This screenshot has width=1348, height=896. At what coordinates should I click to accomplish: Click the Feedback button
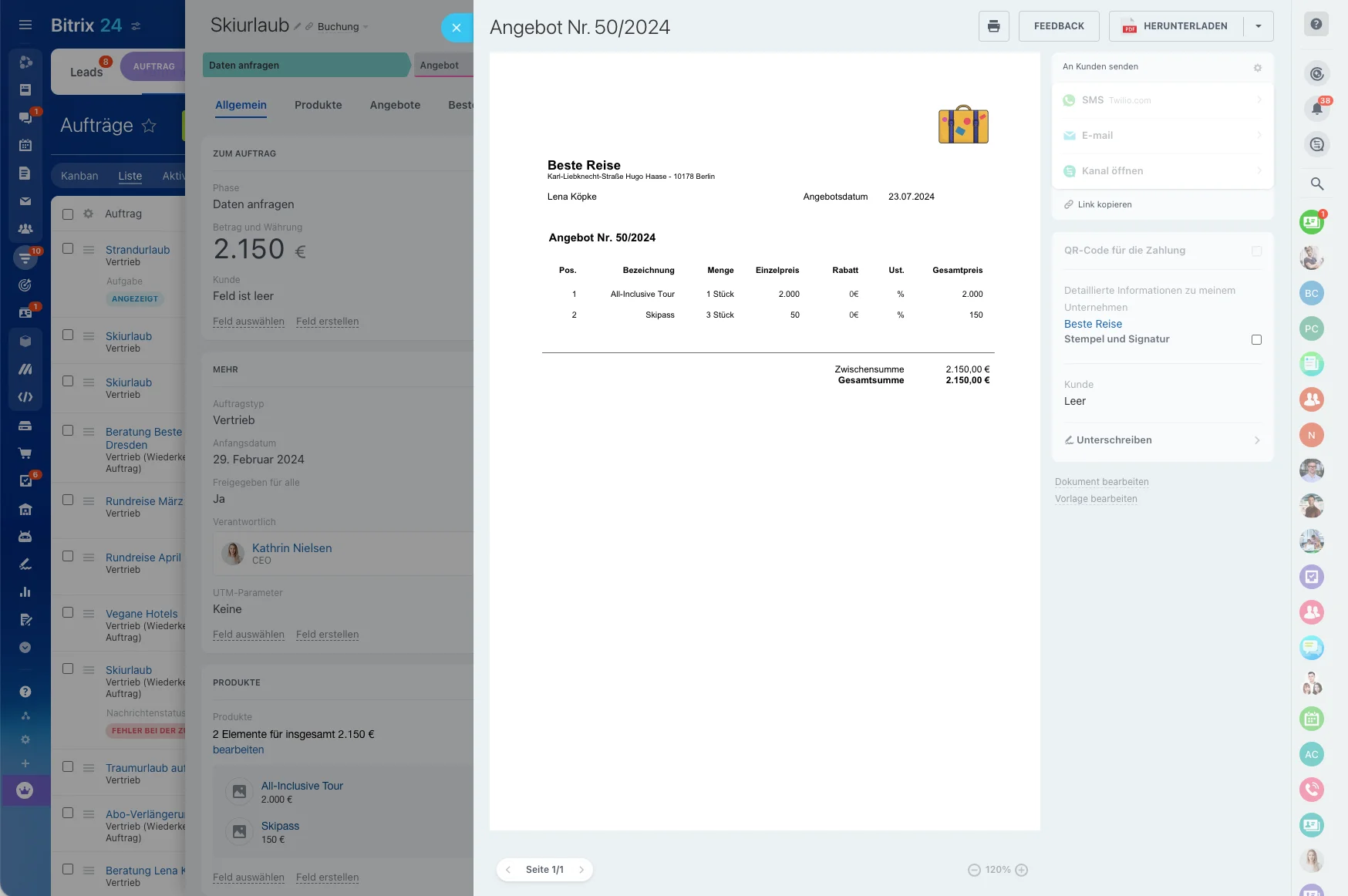1059,26
